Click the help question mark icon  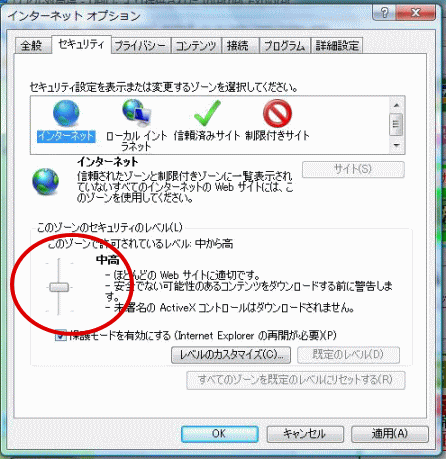(x=384, y=13)
